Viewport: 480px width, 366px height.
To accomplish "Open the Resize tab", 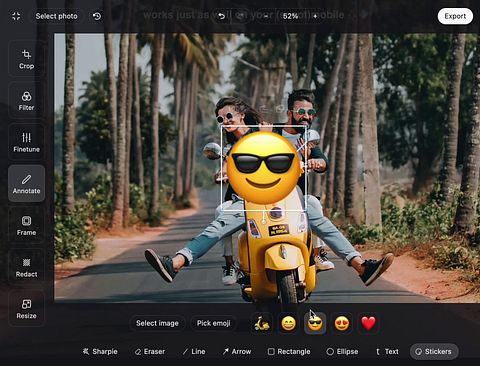I will tap(26, 309).
